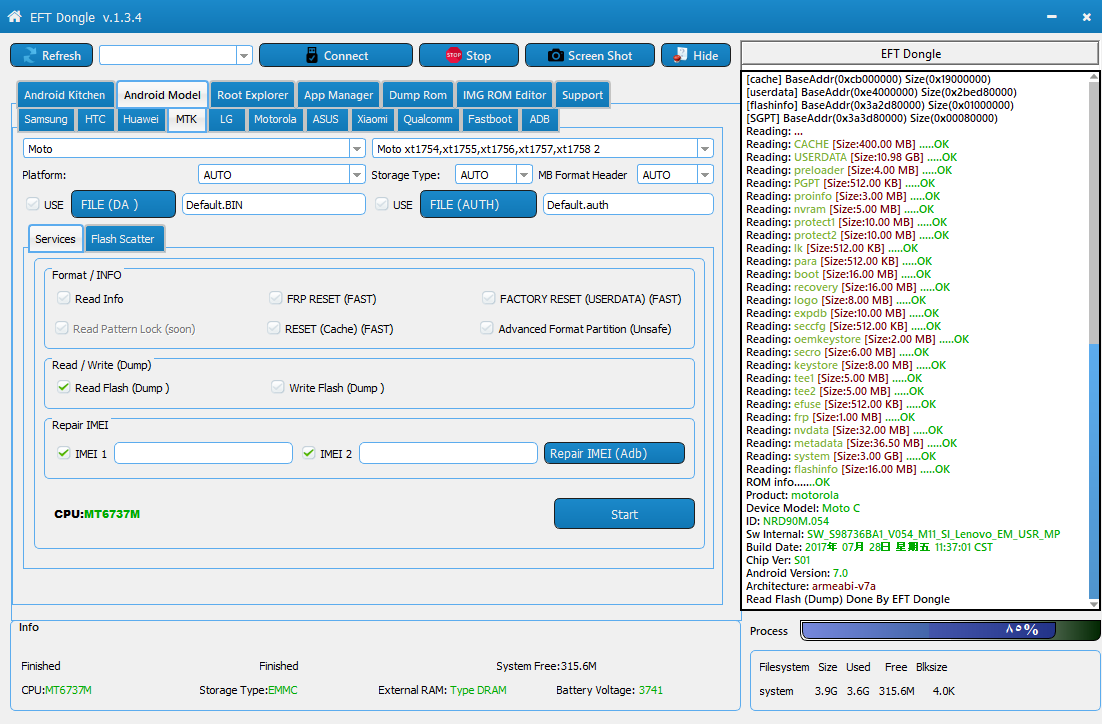Image resolution: width=1102 pixels, height=724 pixels.
Task: Toggle the IMEI 1 checkbox
Action: [x=64, y=453]
